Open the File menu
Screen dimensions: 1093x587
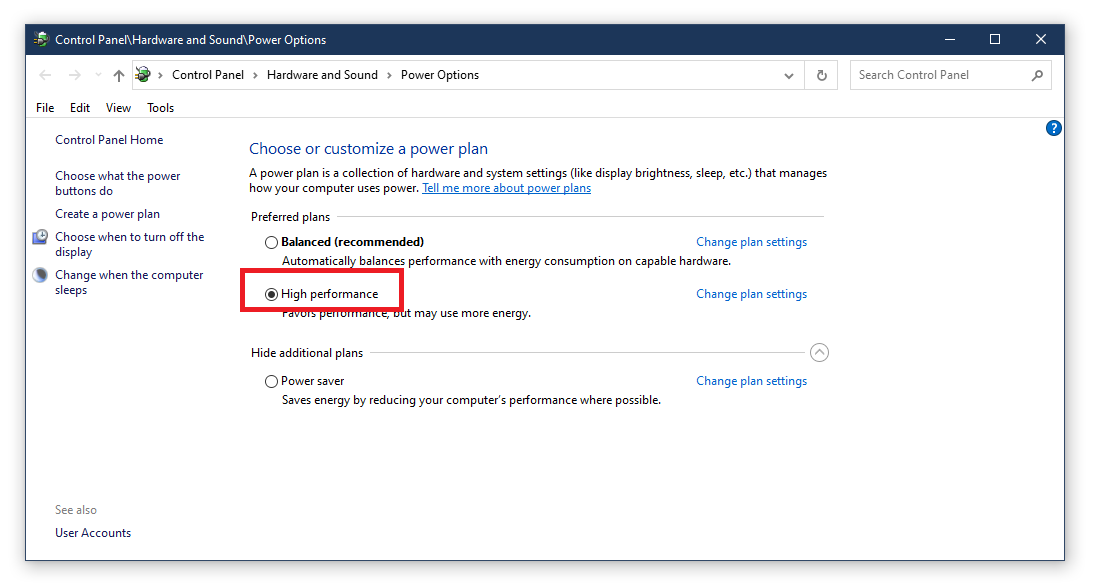(45, 108)
